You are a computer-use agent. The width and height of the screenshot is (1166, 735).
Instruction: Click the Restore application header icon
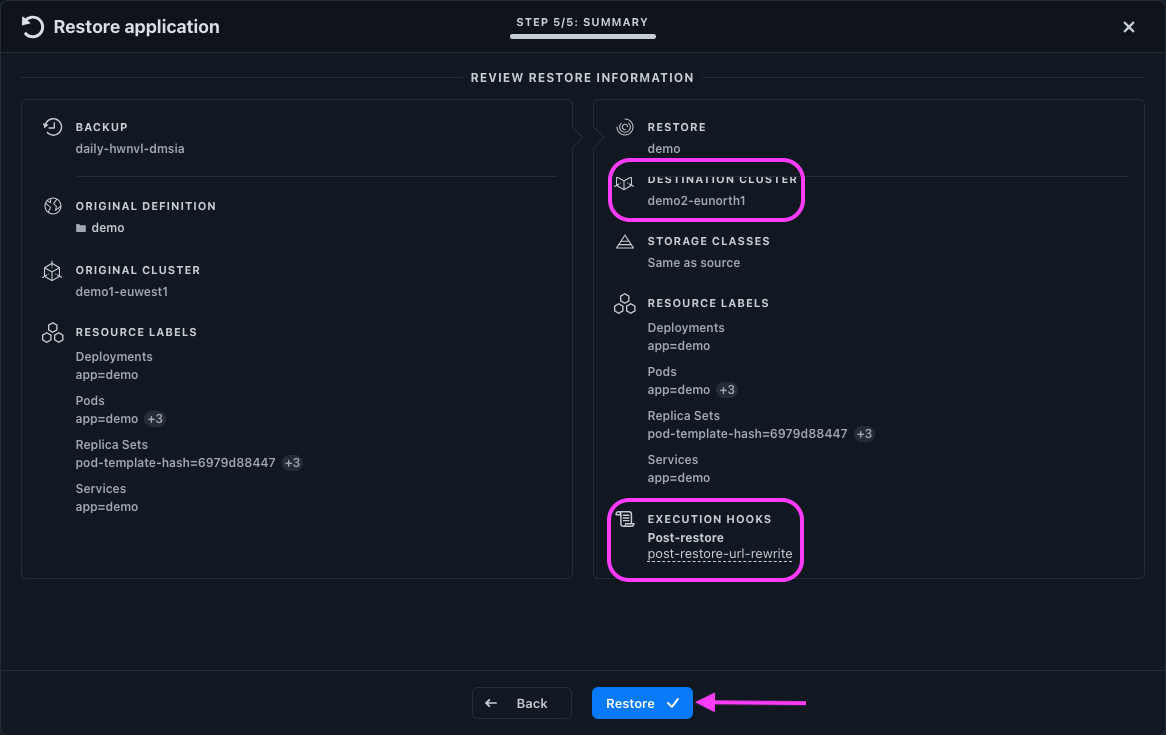[32, 27]
